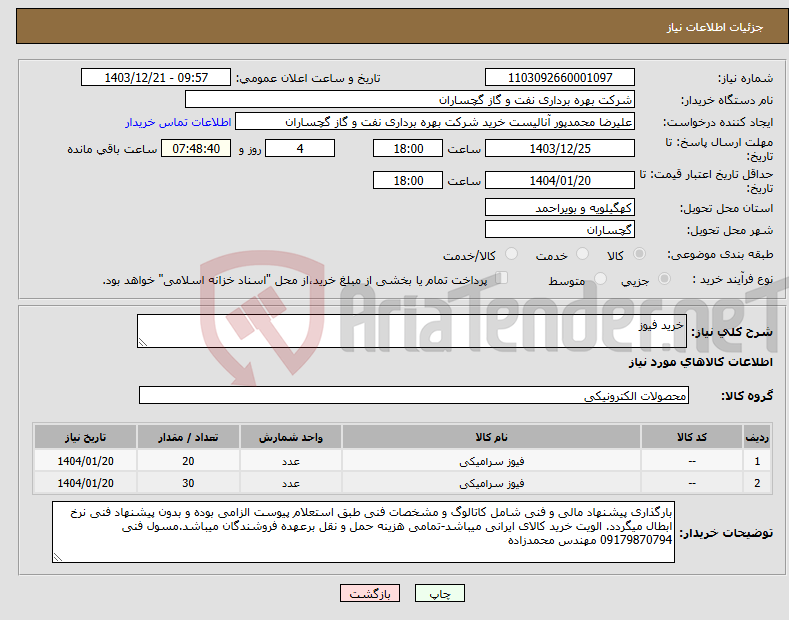Click remaining time field 07:48:40
The height and width of the screenshot is (620, 789).
point(196,148)
